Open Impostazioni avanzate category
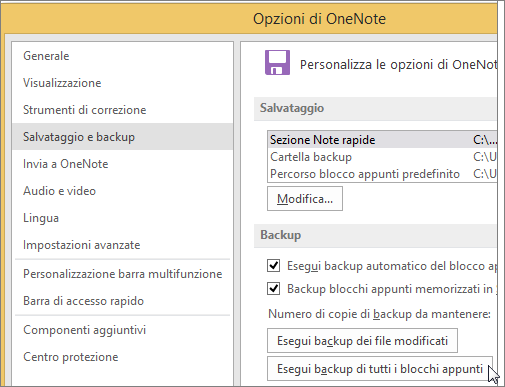The width and height of the screenshot is (505, 387). pyautogui.click(x=122, y=245)
